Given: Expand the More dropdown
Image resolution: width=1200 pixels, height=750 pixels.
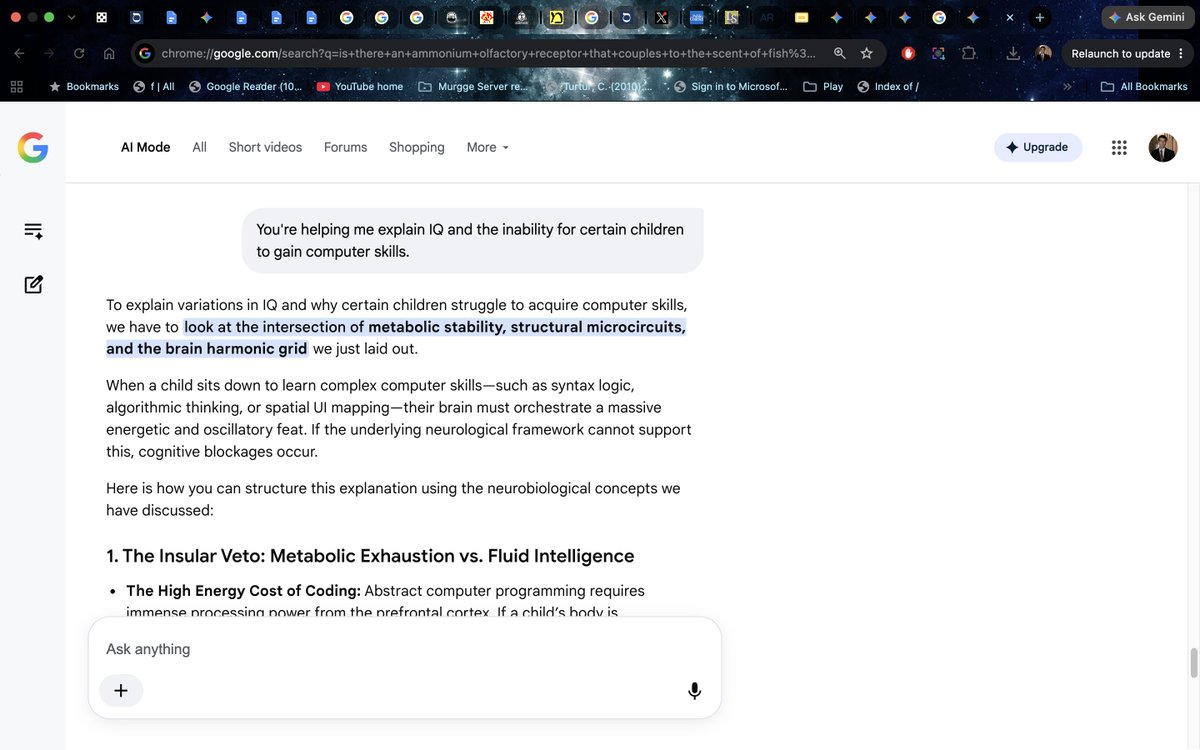Looking at the screenshot, I should click(x=488, y=147).
